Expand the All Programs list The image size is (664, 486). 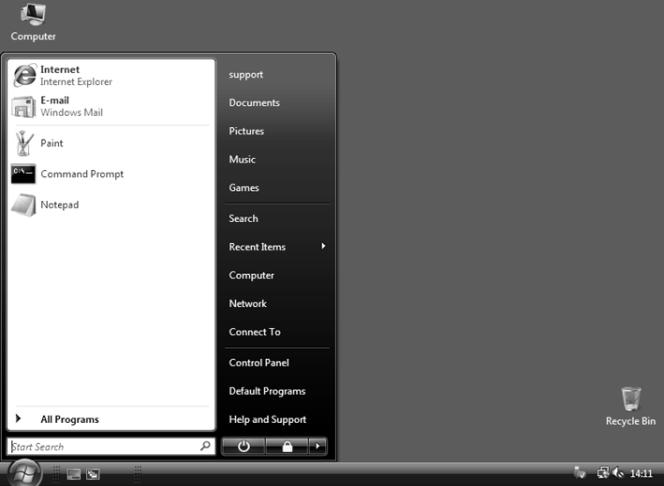(x=111, y=419)
